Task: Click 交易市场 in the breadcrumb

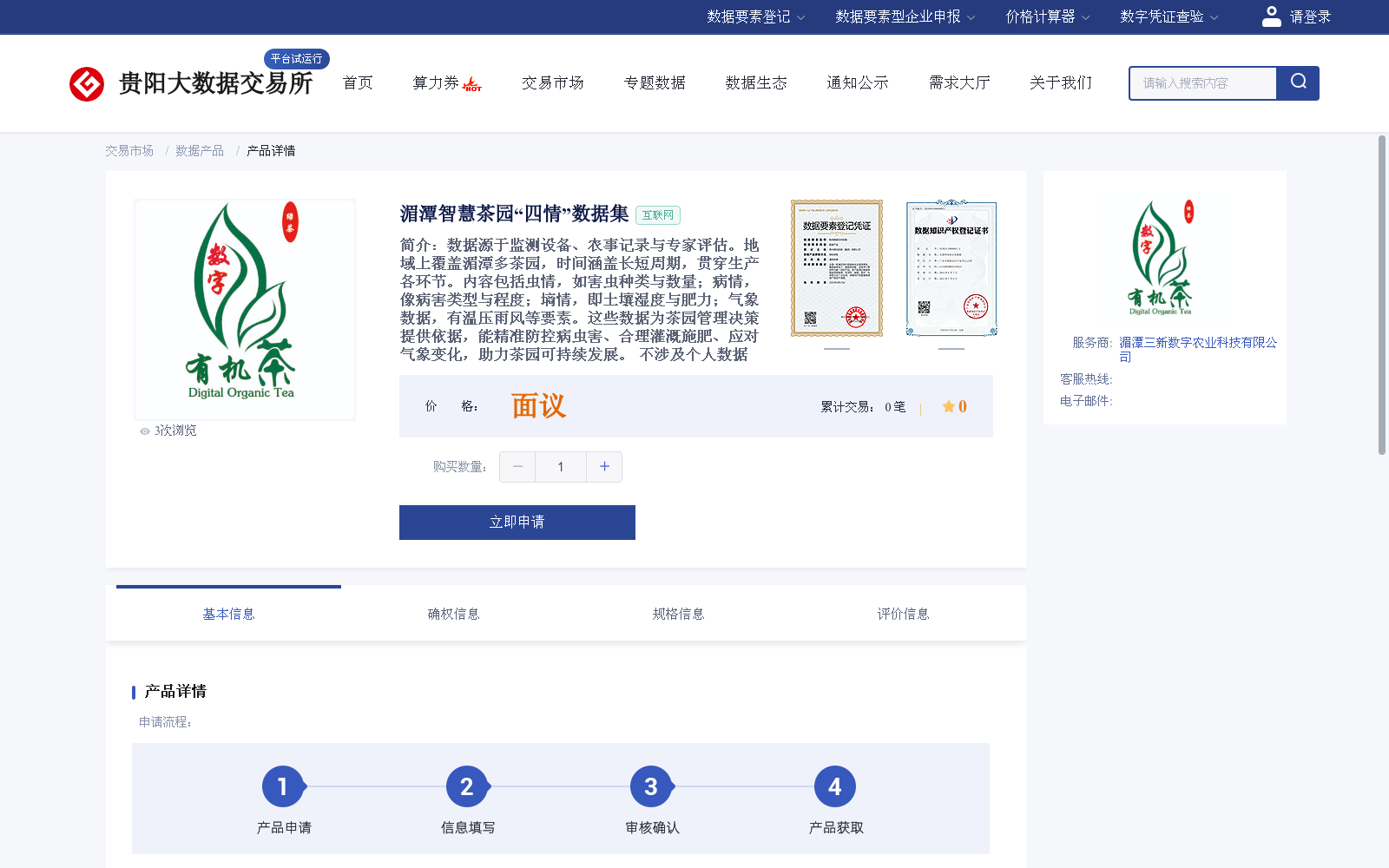Action: [x=129, y=151]
